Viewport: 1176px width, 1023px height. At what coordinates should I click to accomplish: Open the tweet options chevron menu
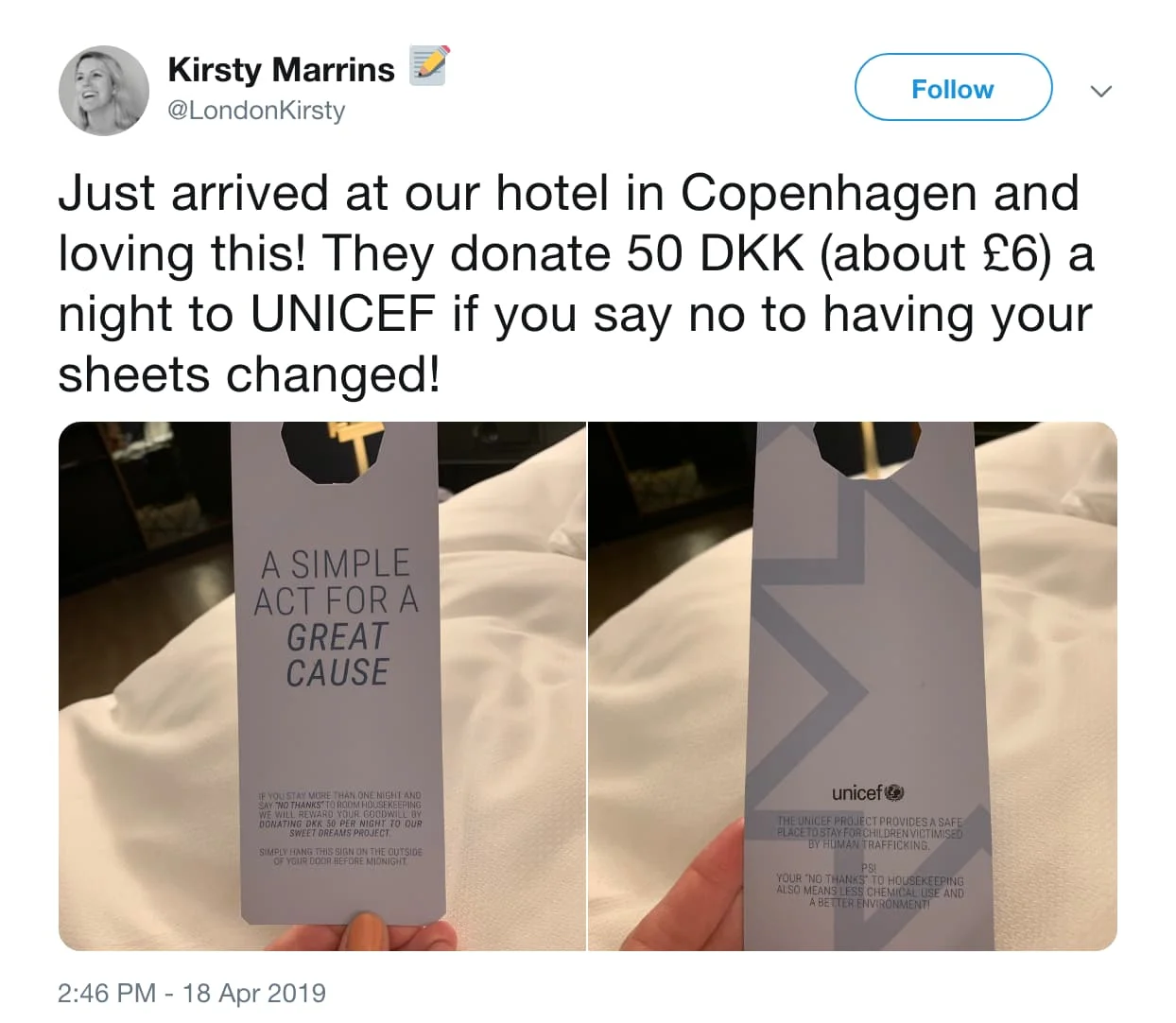[x=1100, y=91]
